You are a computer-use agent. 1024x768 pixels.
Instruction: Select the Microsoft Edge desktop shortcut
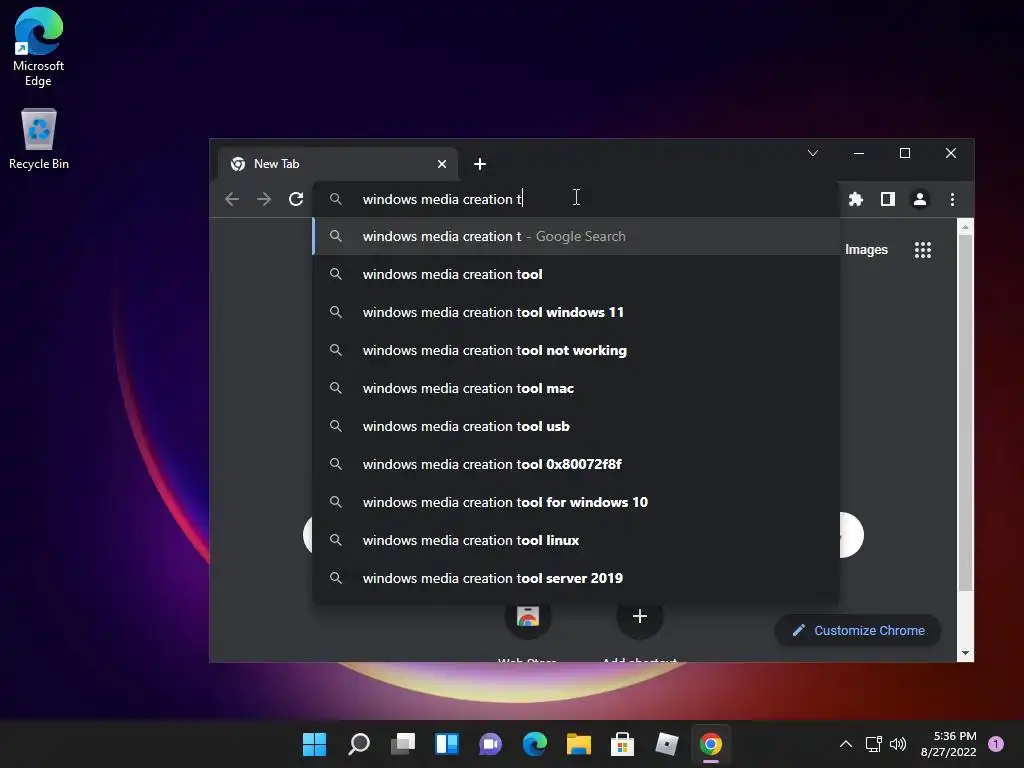click(x=39, y=48)
